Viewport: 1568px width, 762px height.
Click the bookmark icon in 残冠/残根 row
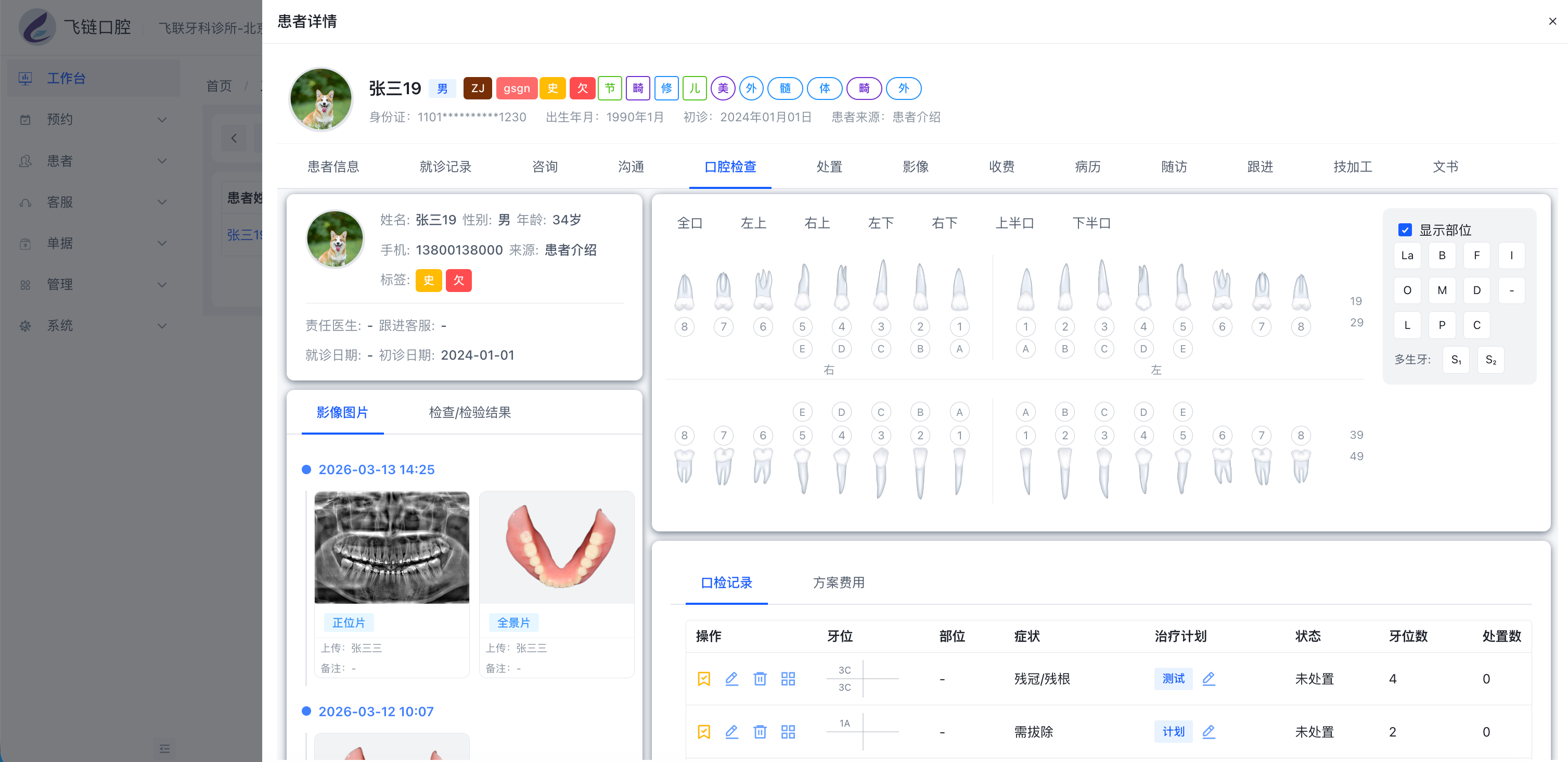704,679
